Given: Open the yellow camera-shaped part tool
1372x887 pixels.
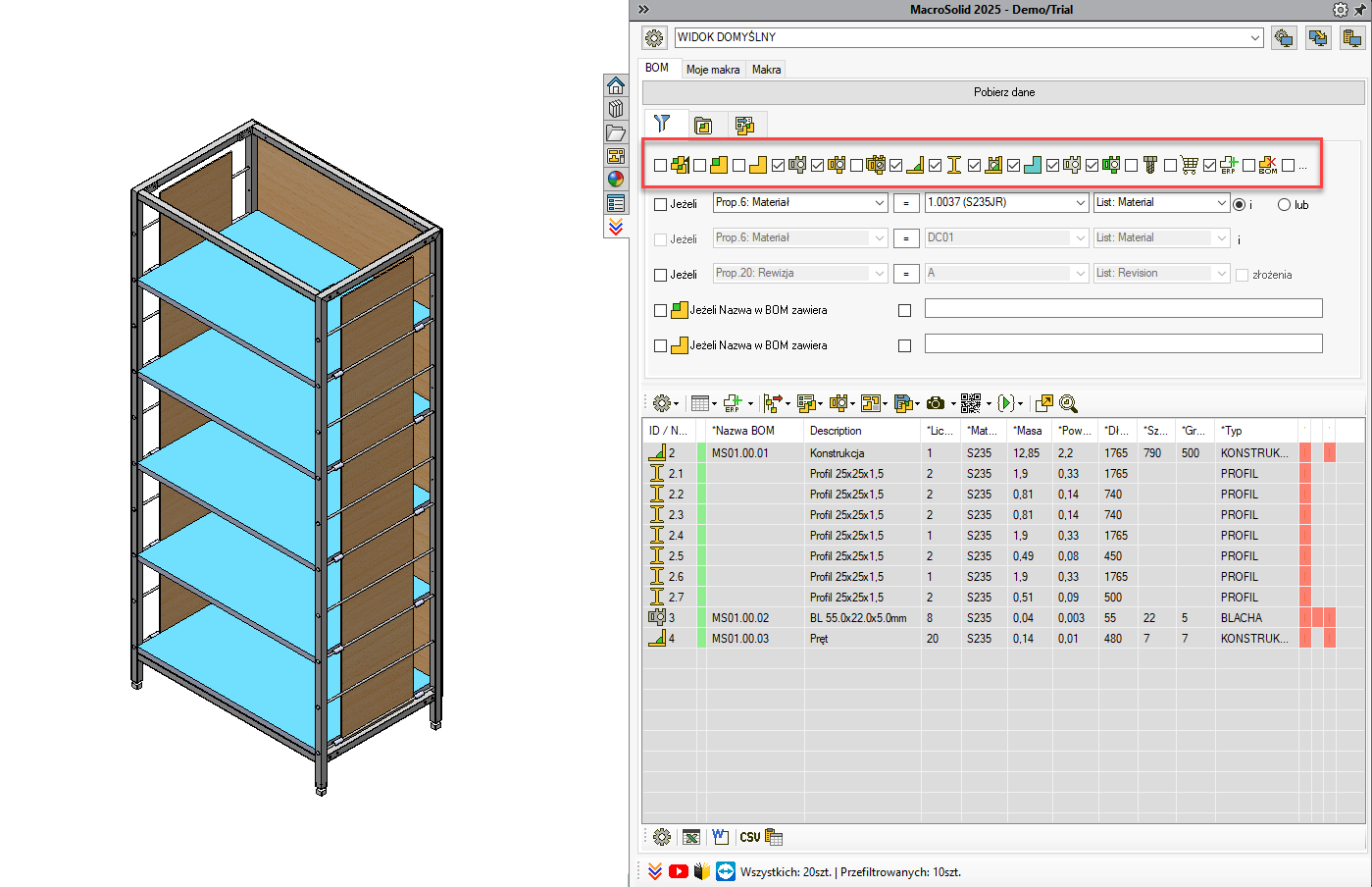Looking at the screenshot, I should pos(841,403).
